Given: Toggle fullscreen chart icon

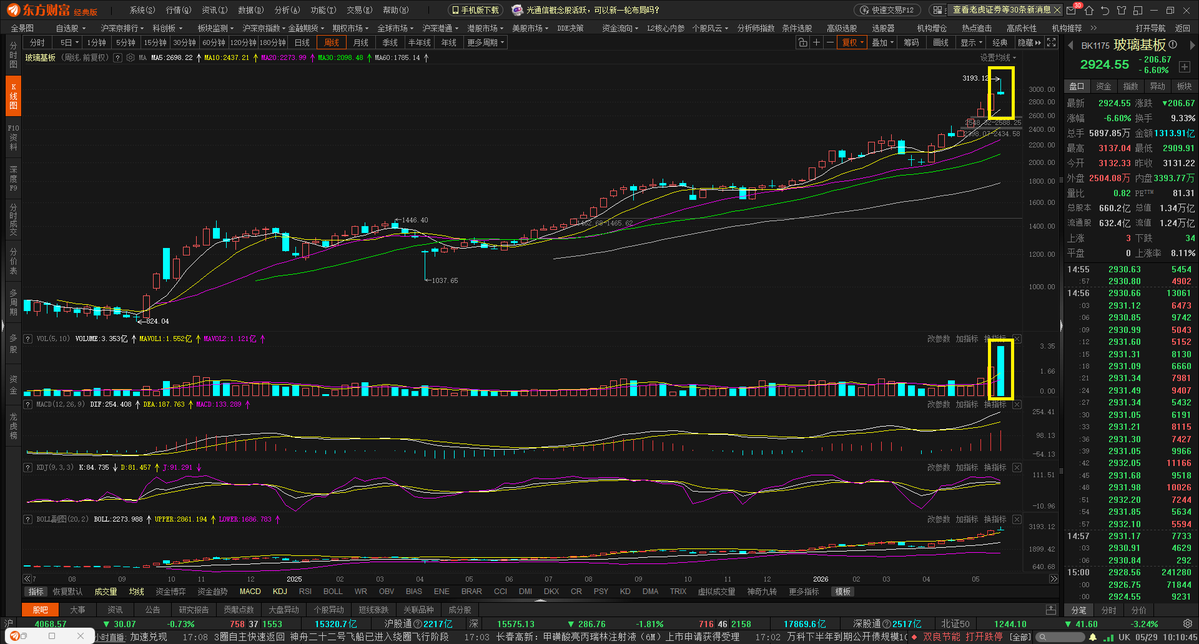Looking at the screenshot, I should (1051, 43).
